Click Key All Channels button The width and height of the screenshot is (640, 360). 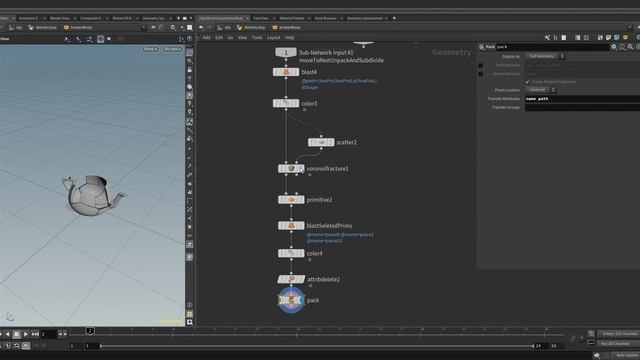[x=618, y=344]
